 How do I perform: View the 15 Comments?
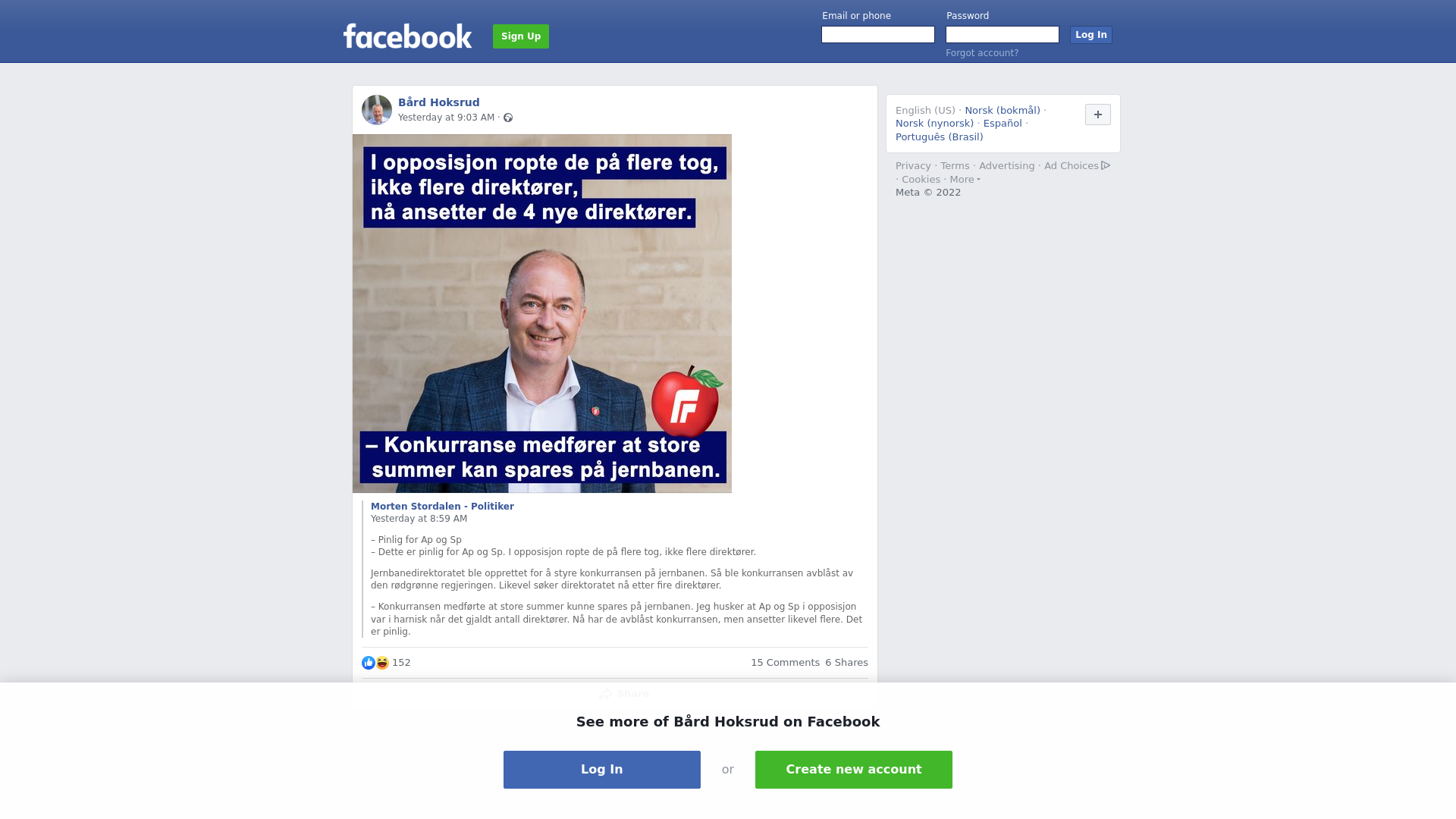click(x=785, y=663)
